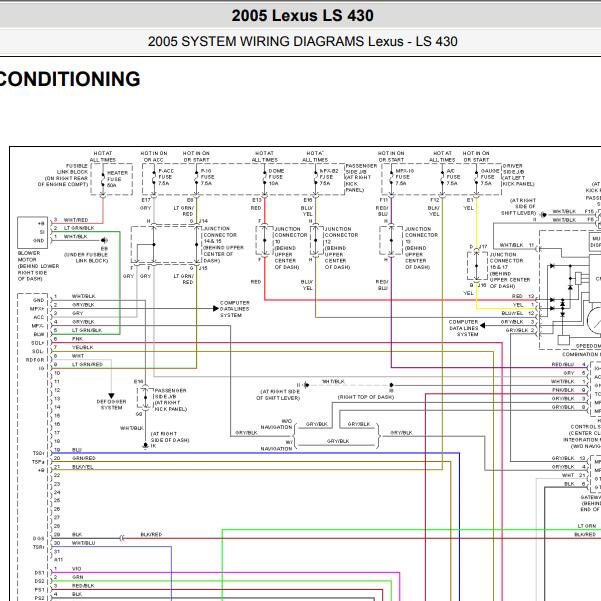Select the P-ACC FUSE 7.5A label

point(166,177)
